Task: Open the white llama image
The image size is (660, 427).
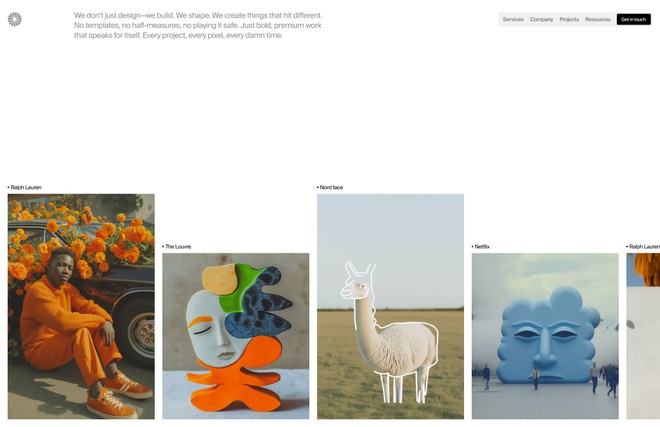Action: [391, 307]
